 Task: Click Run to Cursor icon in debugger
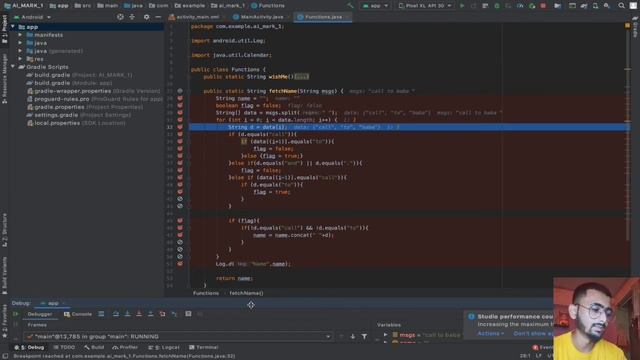point(174,314)
